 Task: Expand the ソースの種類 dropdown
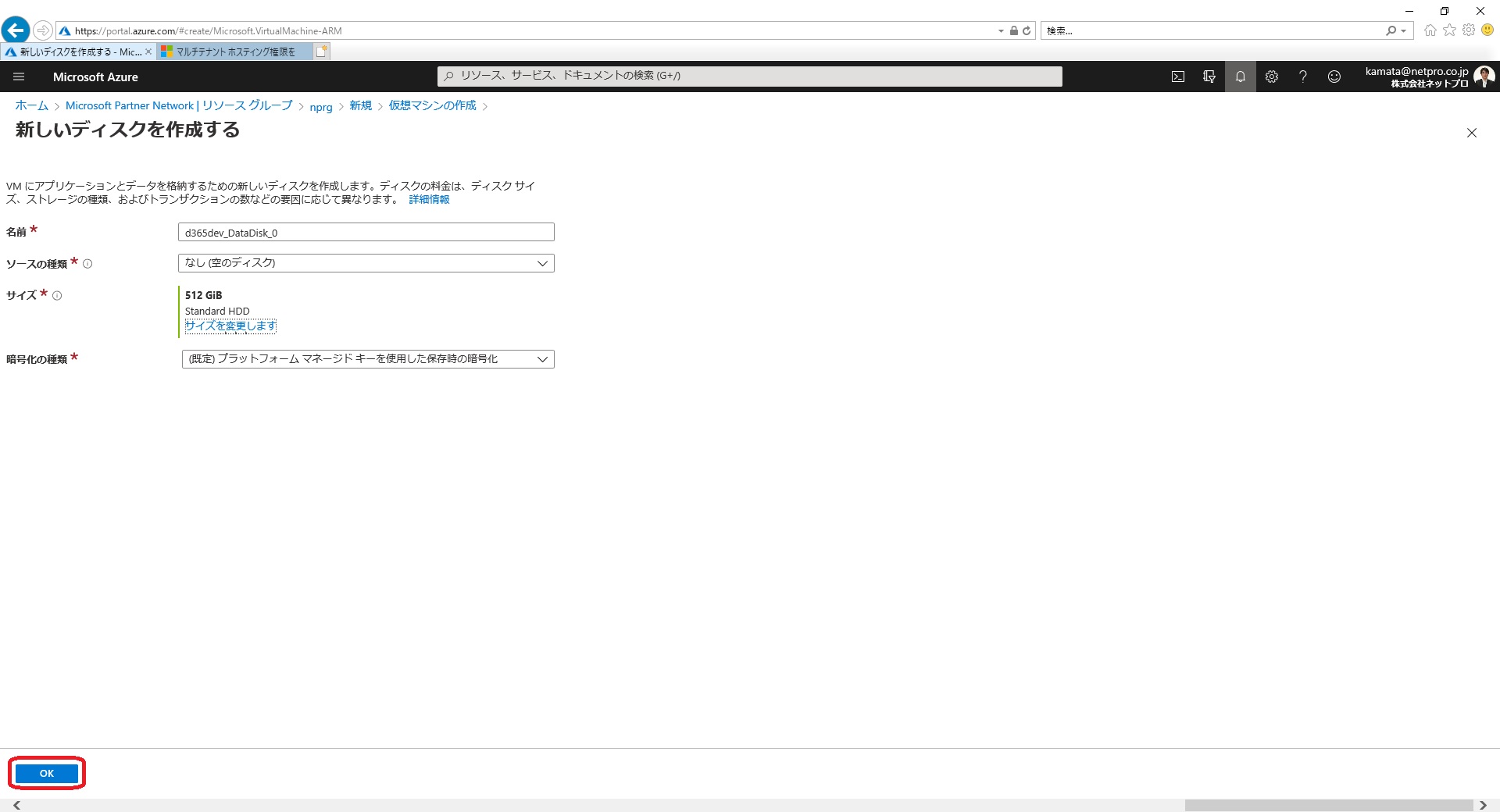(x=366, y=263)
